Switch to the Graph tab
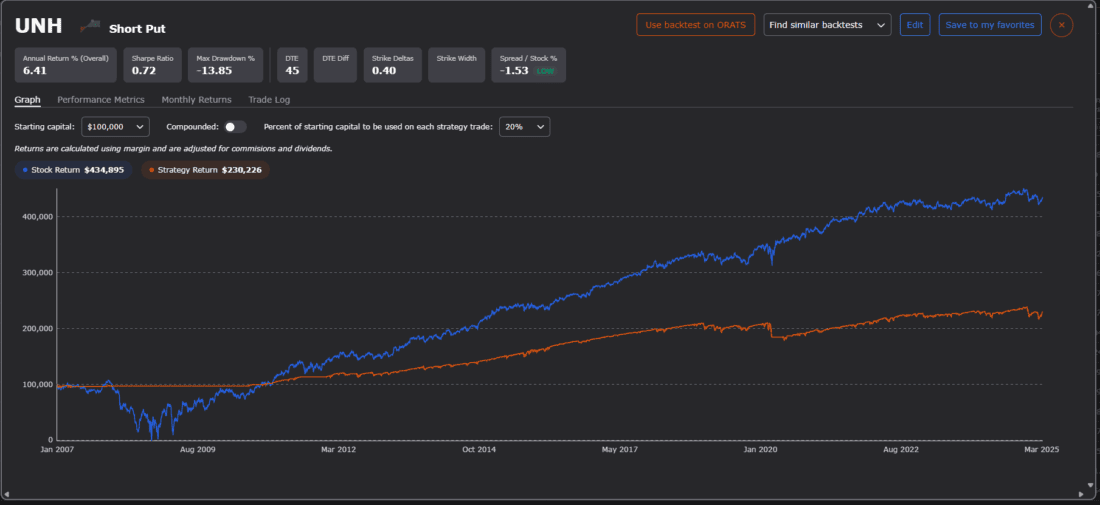Image resolution: width=1100 pixels, height=505 pixels. [x=27, y=100]
